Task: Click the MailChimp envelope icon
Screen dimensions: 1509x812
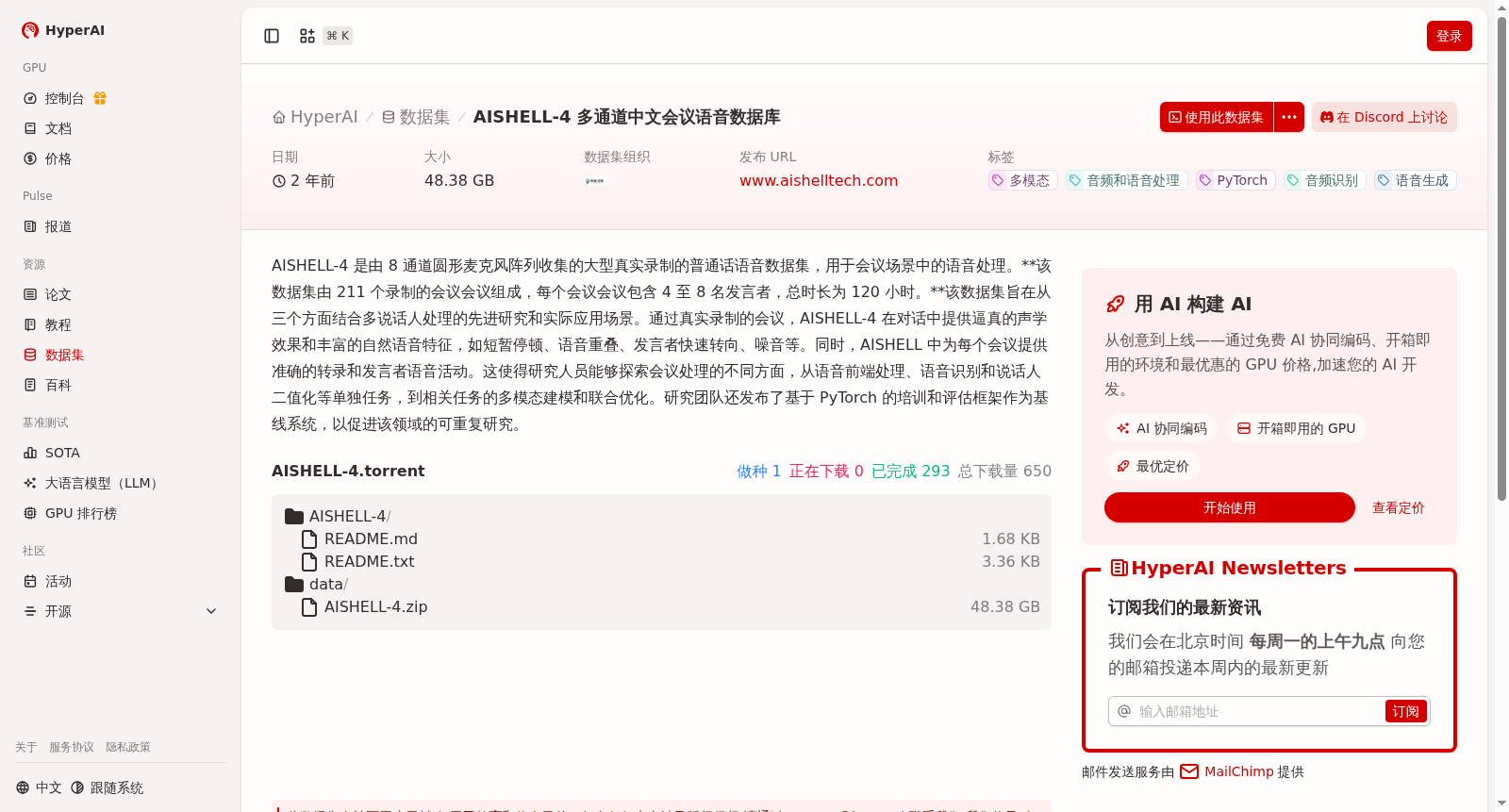Action: tap(1189, 771)
